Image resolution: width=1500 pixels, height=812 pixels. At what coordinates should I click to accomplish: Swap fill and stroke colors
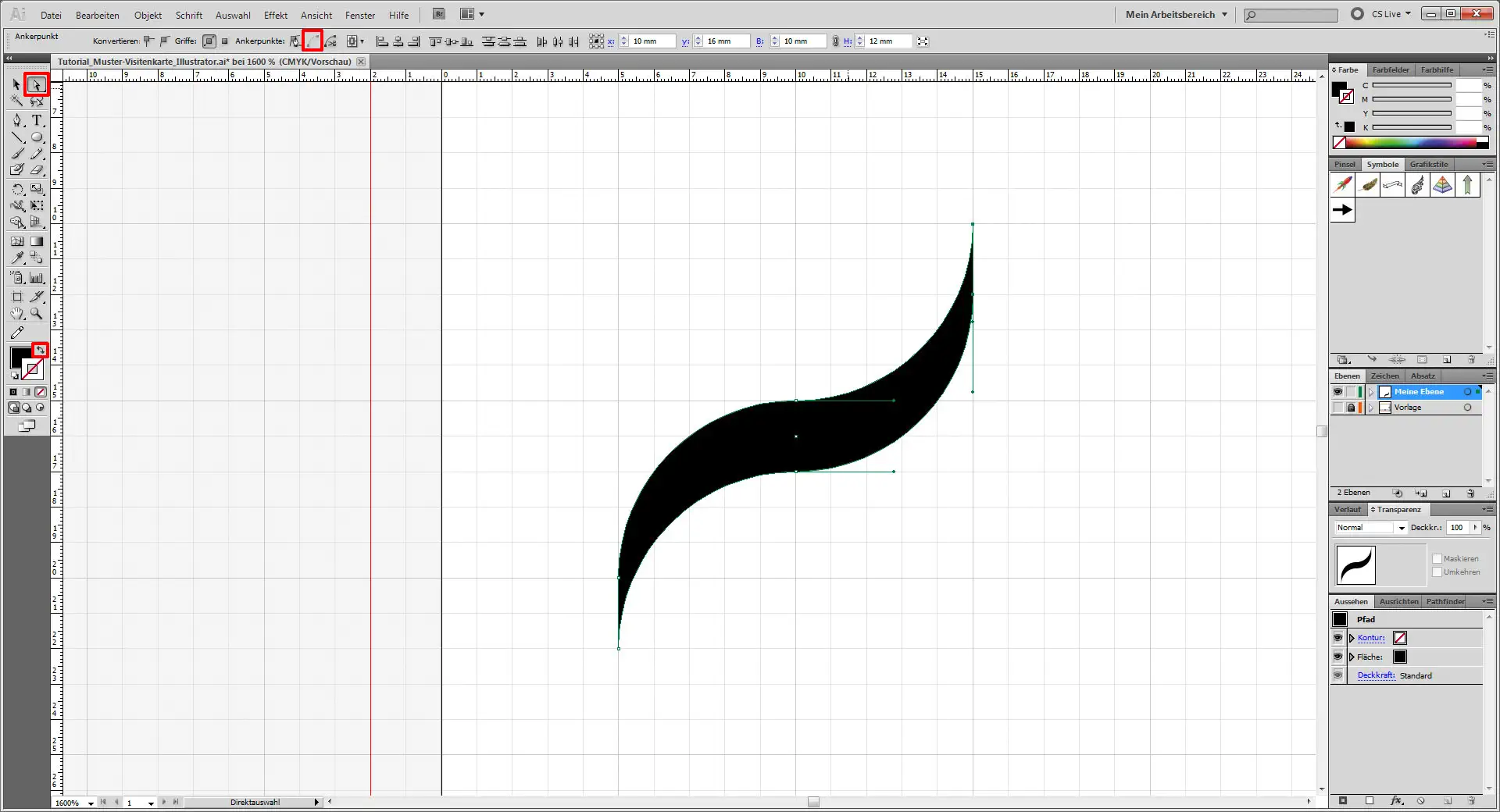(x=41, y=351)
